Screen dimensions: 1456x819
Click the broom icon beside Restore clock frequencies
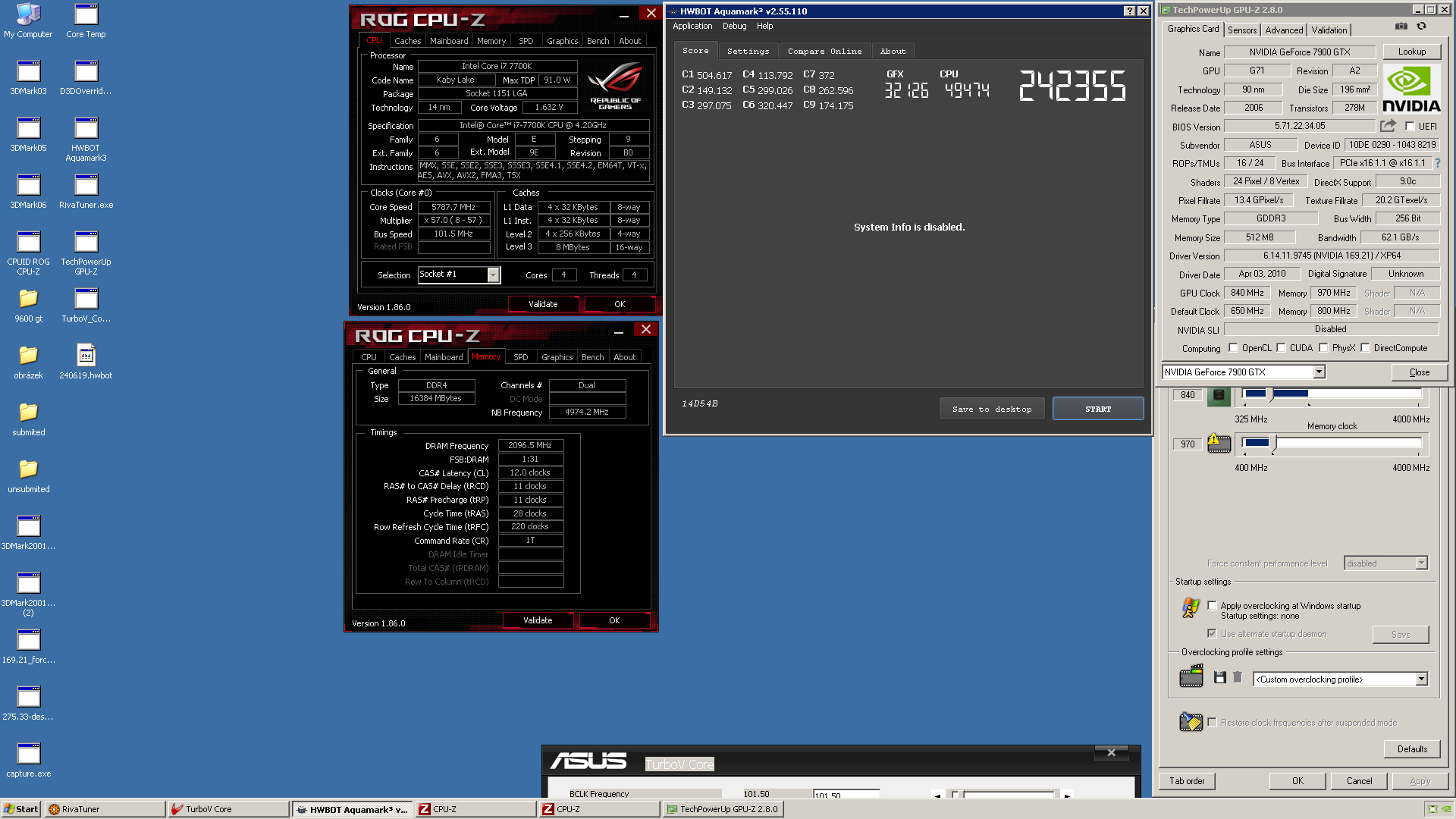pyautogui.click(x=1191, y=721)
